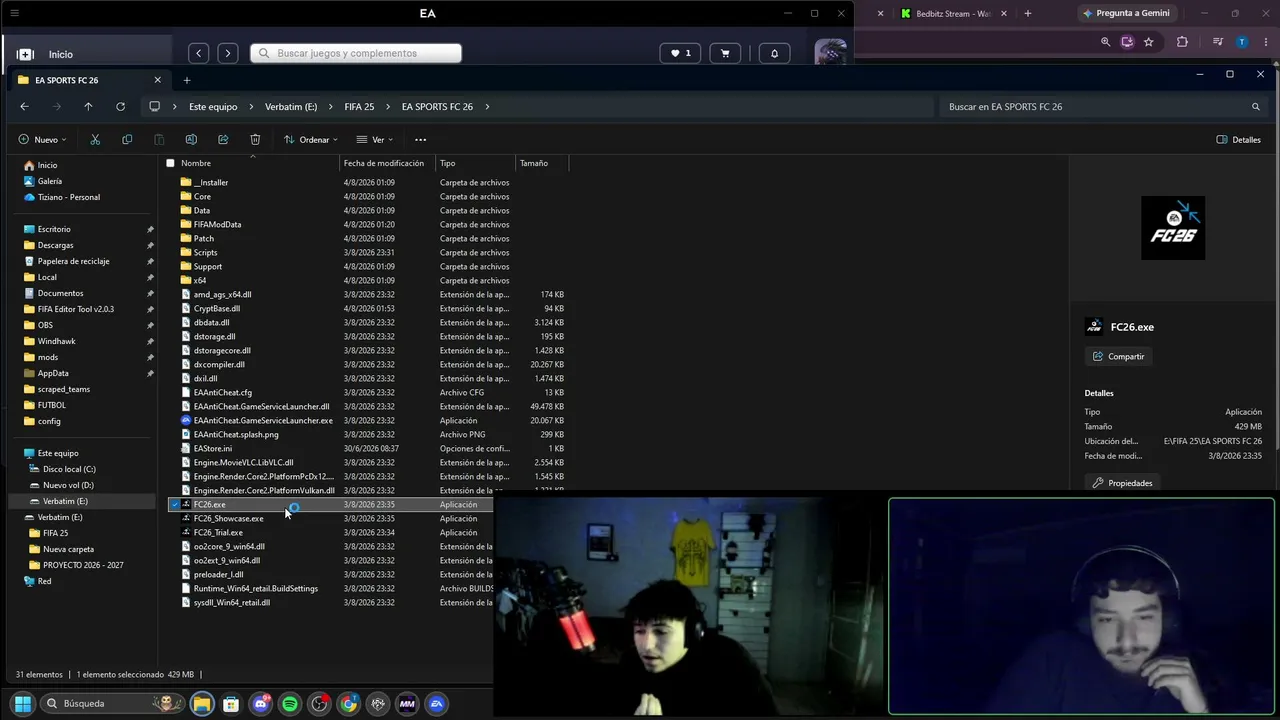Click the Compartir button in details pane
This screenshot has height=720, width=1280.
pyautogui.click(x=1118, y=357)
